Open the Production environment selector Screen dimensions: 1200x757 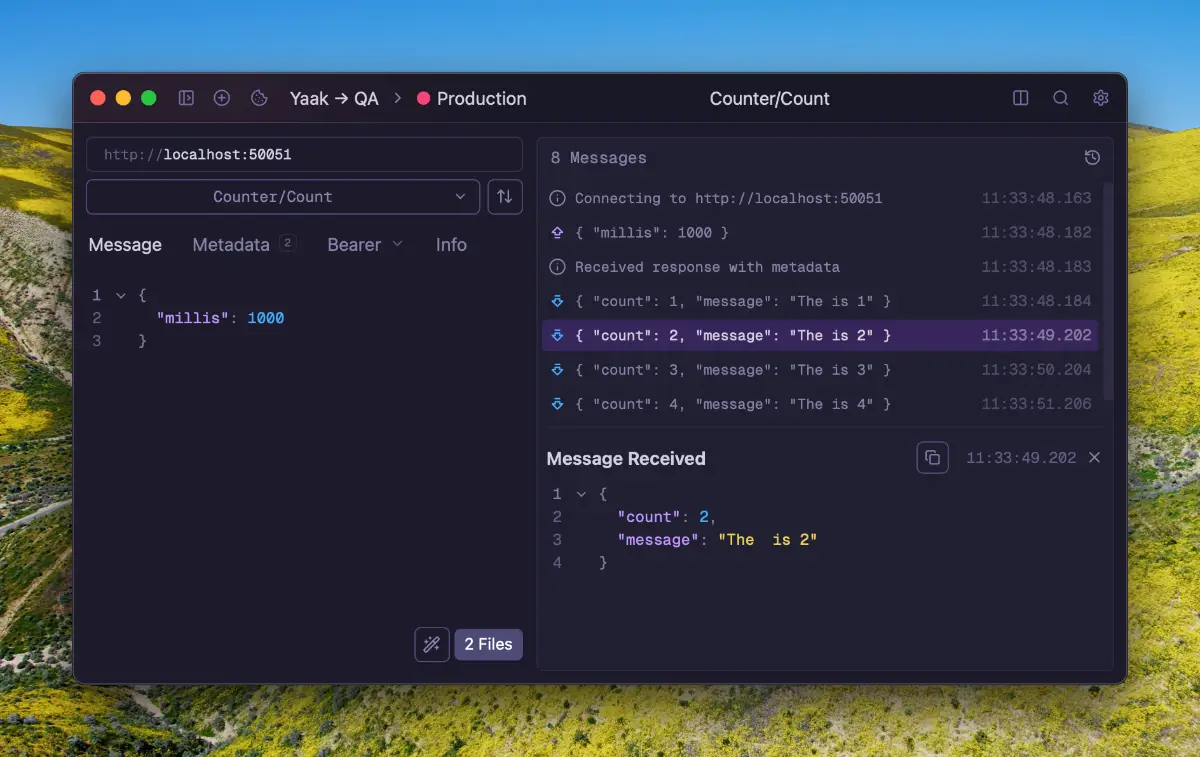[472, 98]
